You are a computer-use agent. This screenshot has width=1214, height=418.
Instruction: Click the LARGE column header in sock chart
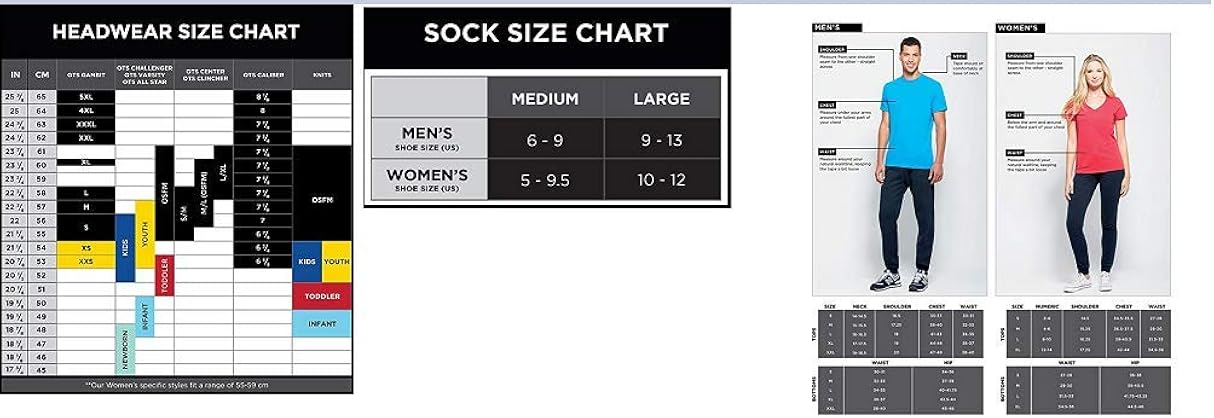(662, 99)
